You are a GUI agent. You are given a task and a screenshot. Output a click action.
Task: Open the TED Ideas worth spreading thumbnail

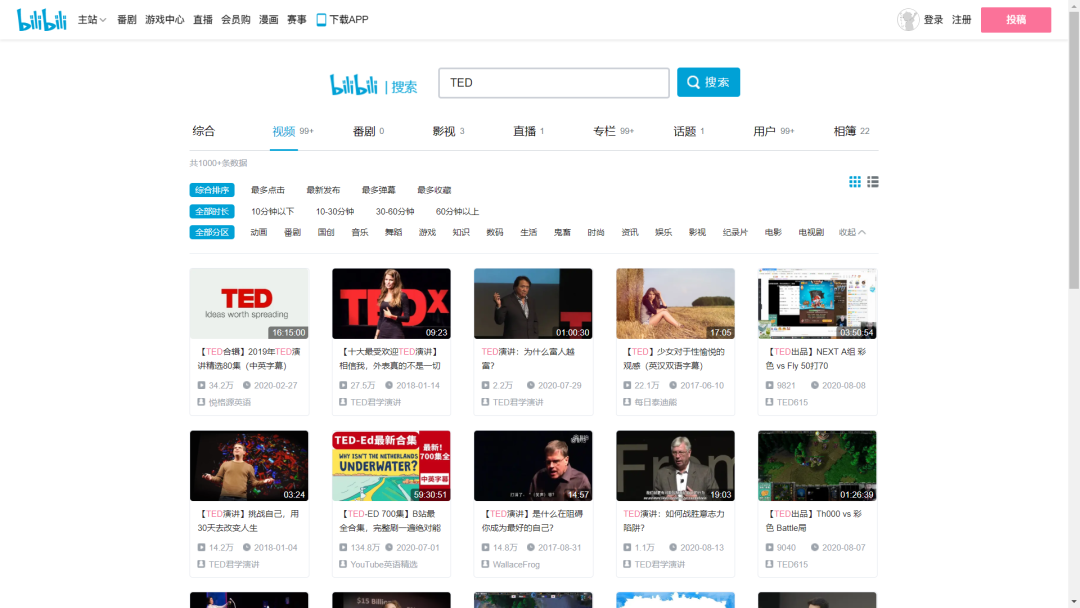249,304
